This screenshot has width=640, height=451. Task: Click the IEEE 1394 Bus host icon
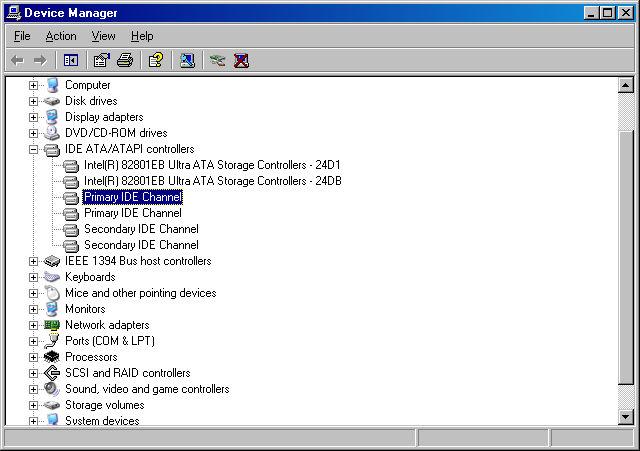[52, 261]
